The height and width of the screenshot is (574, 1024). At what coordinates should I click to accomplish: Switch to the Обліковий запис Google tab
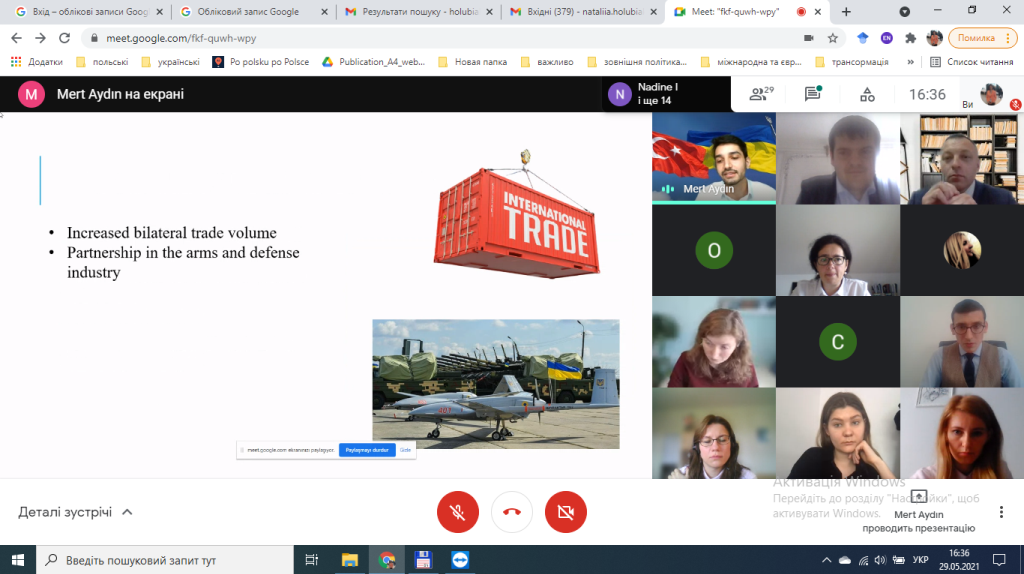[250, 12]
